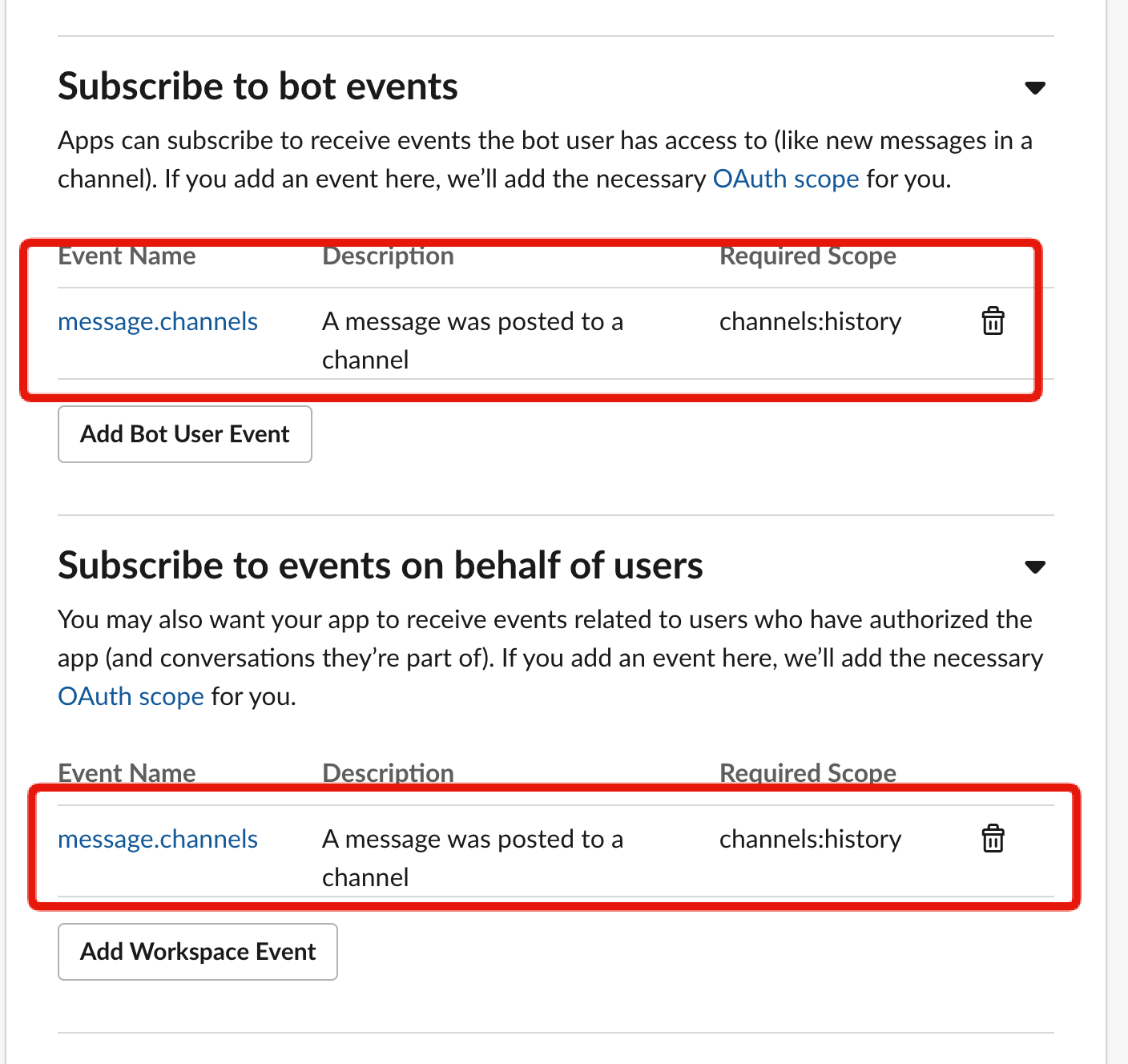Select the channels:history scope in the users events table
The image size is (1128, 1064).
click(810, 839)
